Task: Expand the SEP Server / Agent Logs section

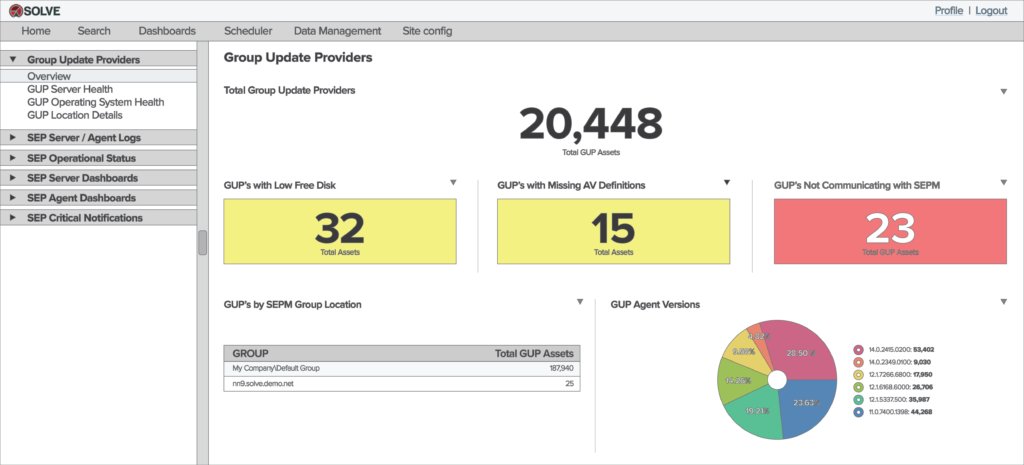Action: 13,138
